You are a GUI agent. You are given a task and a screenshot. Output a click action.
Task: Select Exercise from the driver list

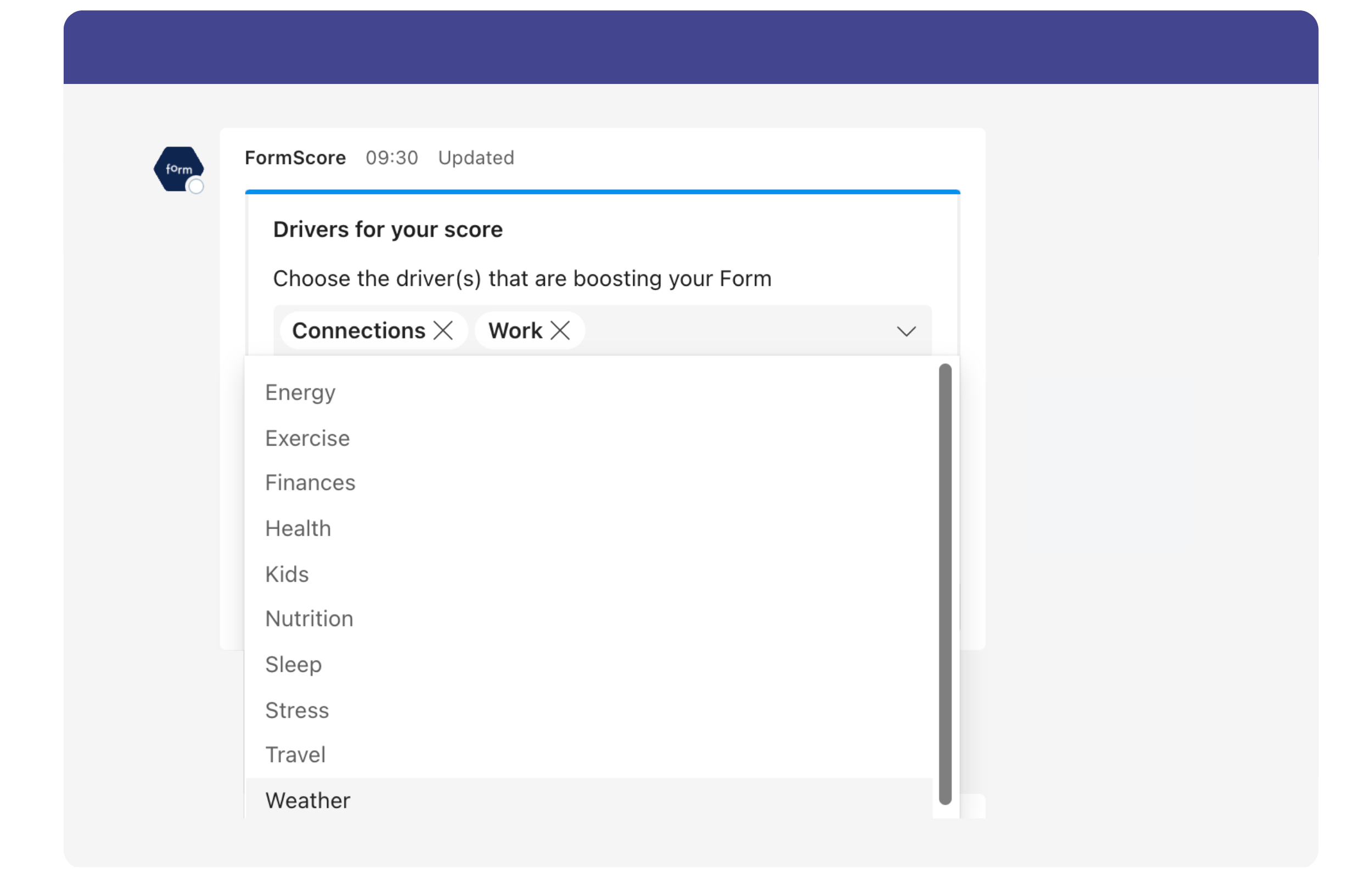click(589, 438)
